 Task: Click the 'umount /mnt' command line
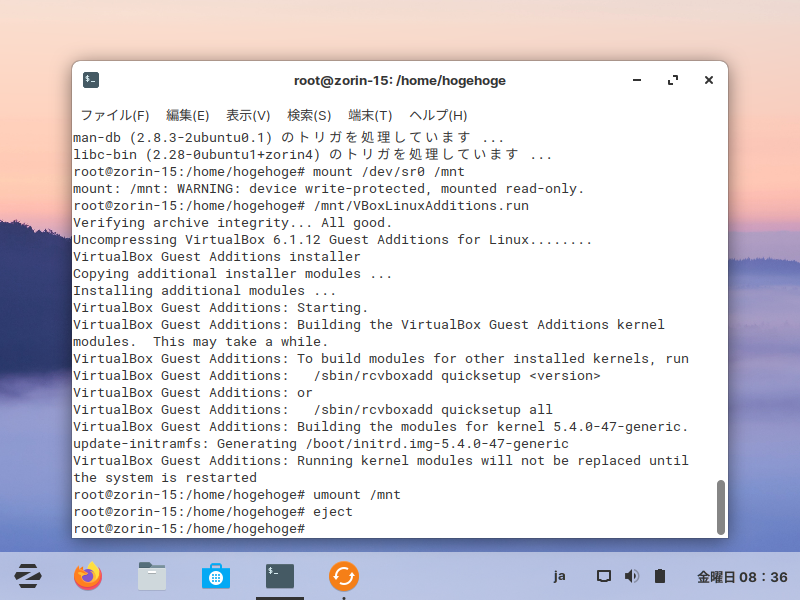point(237,495)
